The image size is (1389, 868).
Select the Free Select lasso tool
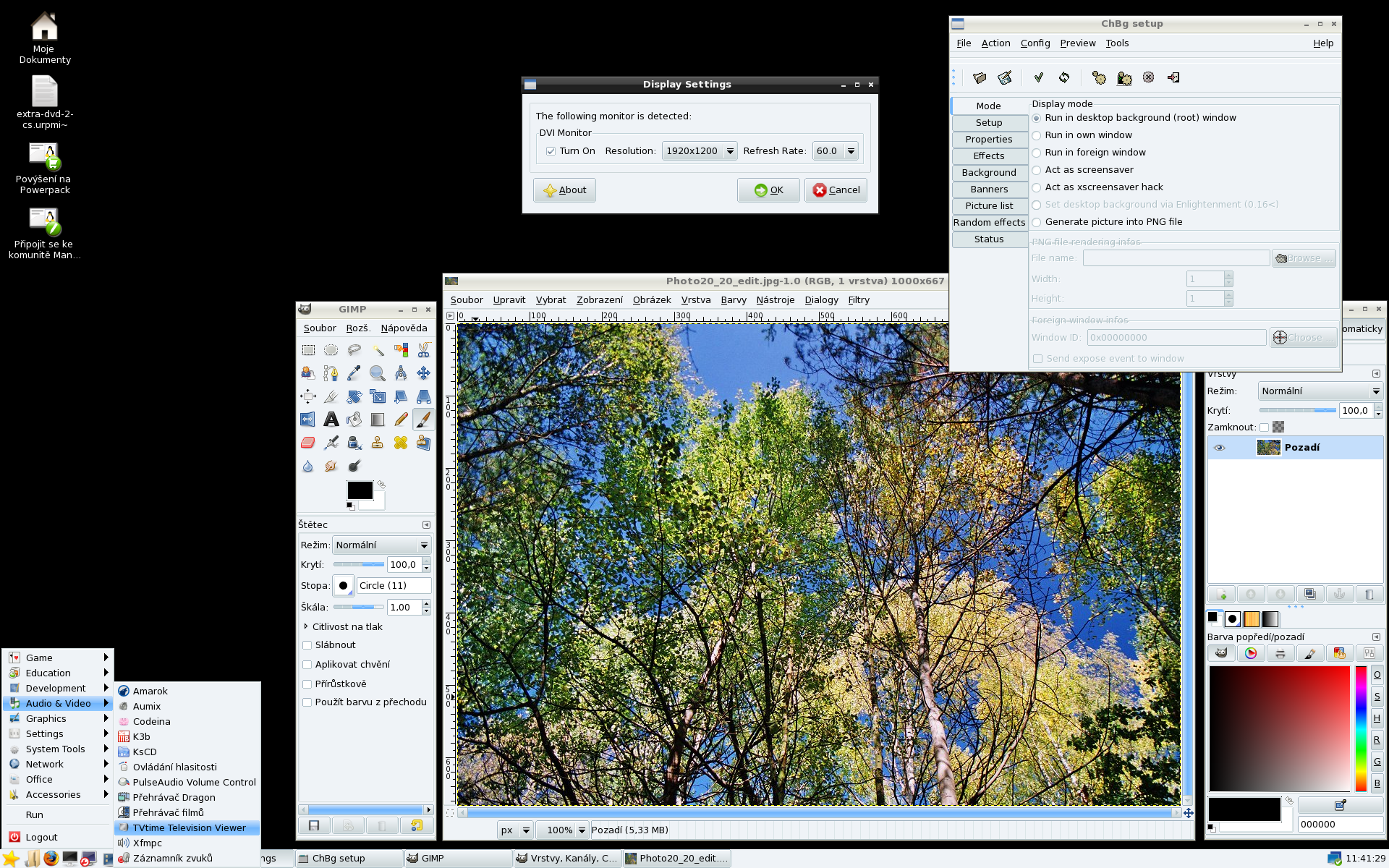click(354, 350)
